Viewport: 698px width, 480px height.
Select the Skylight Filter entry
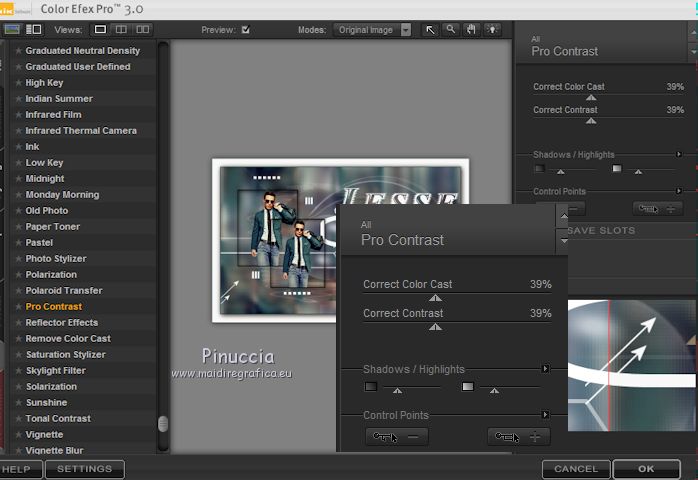[x=83, y=370]
